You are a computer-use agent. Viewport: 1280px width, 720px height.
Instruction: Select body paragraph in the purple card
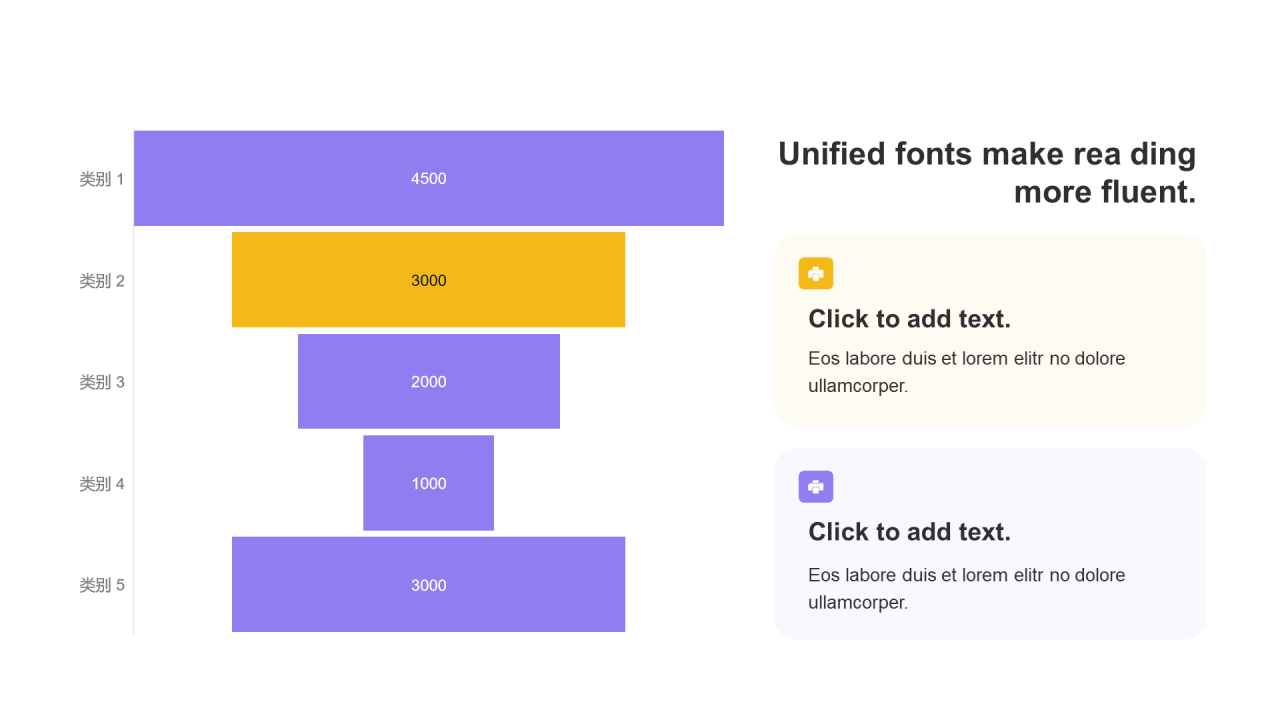click(x=966, y=588)
